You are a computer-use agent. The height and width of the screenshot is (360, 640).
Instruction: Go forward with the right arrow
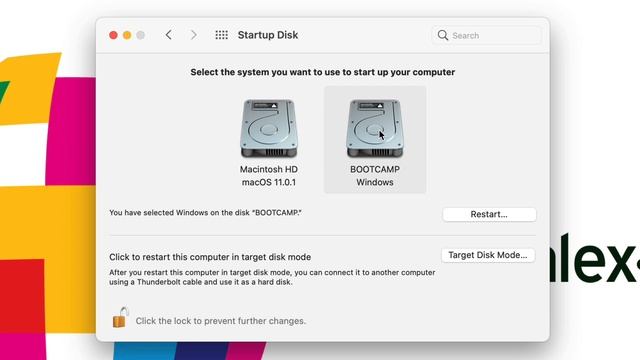click(x=193, y=35)
